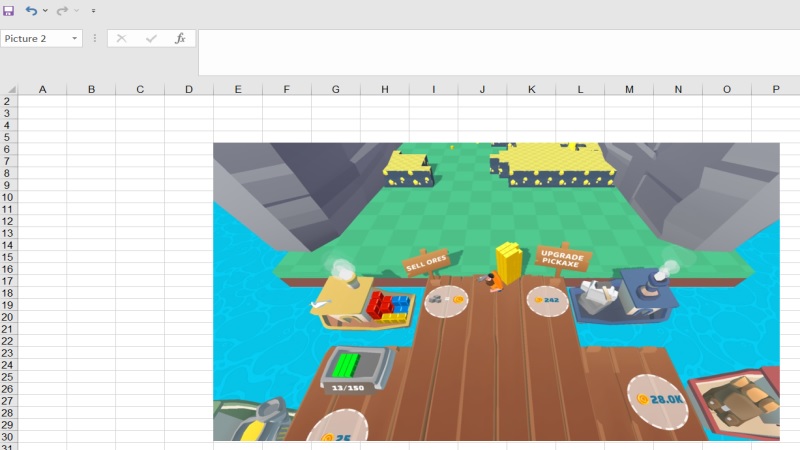Click the 13/150 storage counter in picture
The image size is (800, 450).
(348, 388)
